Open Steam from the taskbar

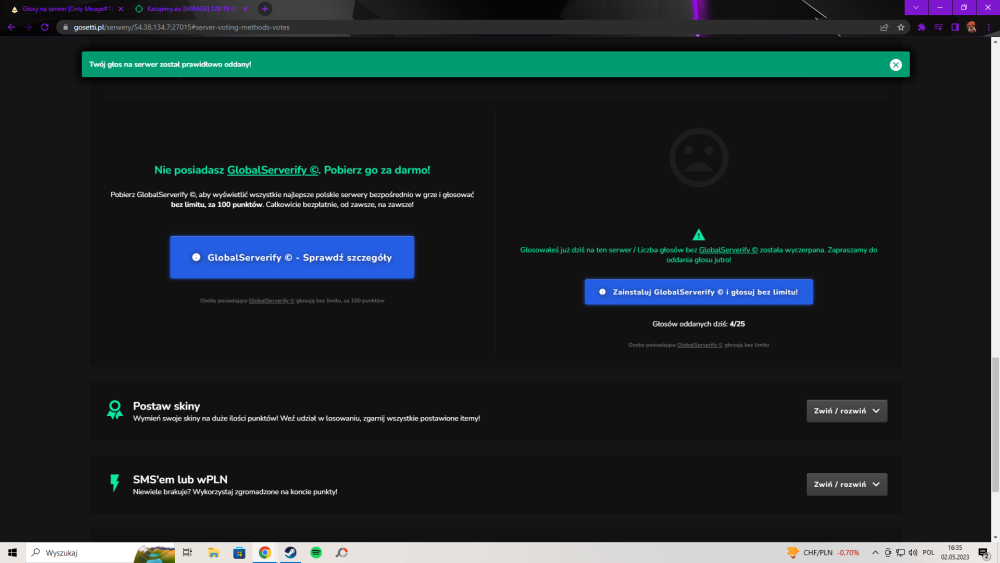point(290,552)
